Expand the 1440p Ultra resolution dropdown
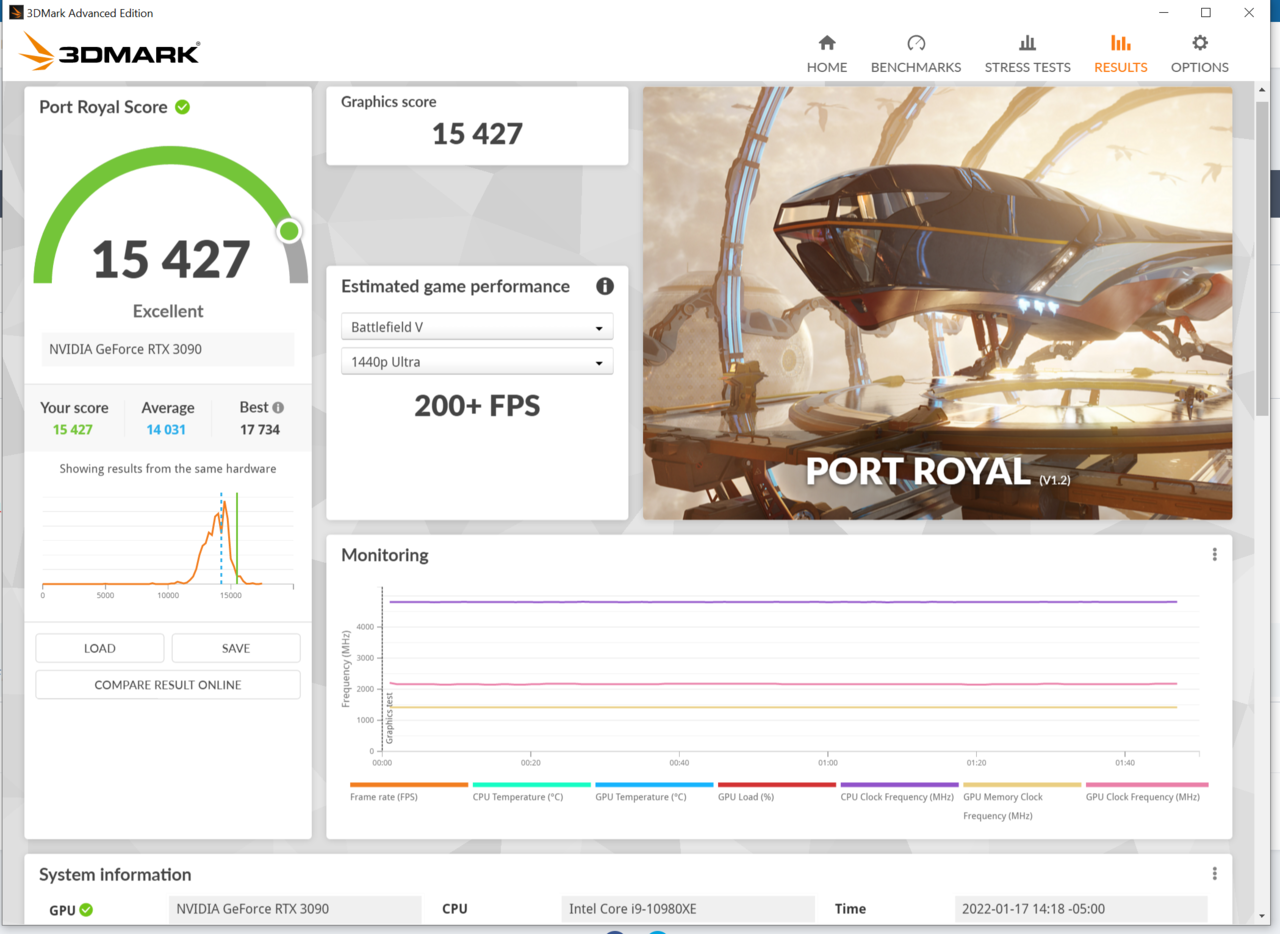The image size is (1280, 934). point(477,362)
